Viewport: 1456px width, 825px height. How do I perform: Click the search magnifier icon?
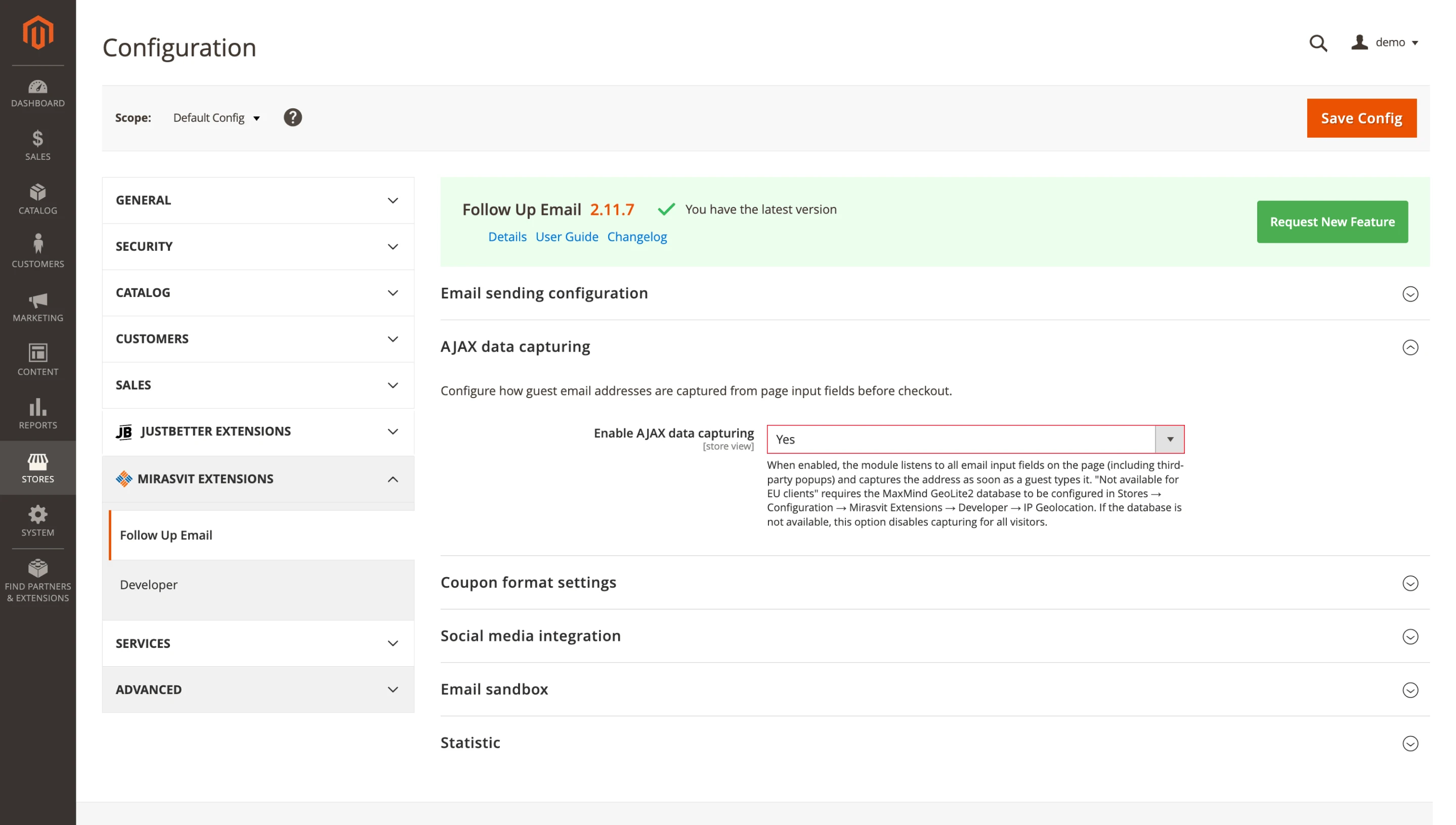pyautogui.click(x=1318, y=43)
